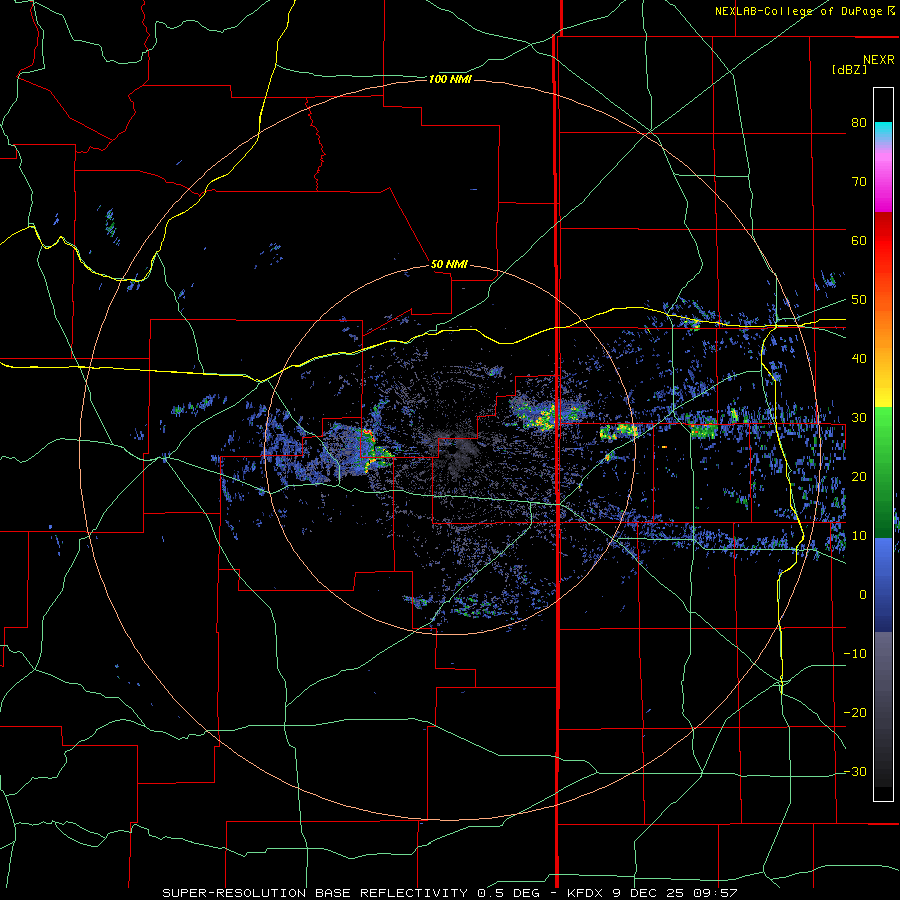Image resolution: width=900 pixels, height=900 pixels.
Task: Click the 10 value on the dBZ scale
Action: pos(859,536)
